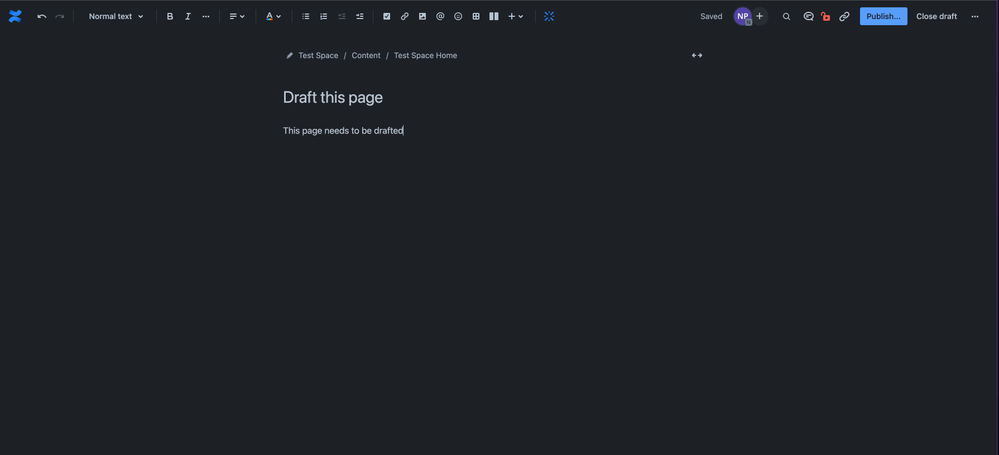
Task: Redo the last undone edit
Action: (x=59, y=17)
